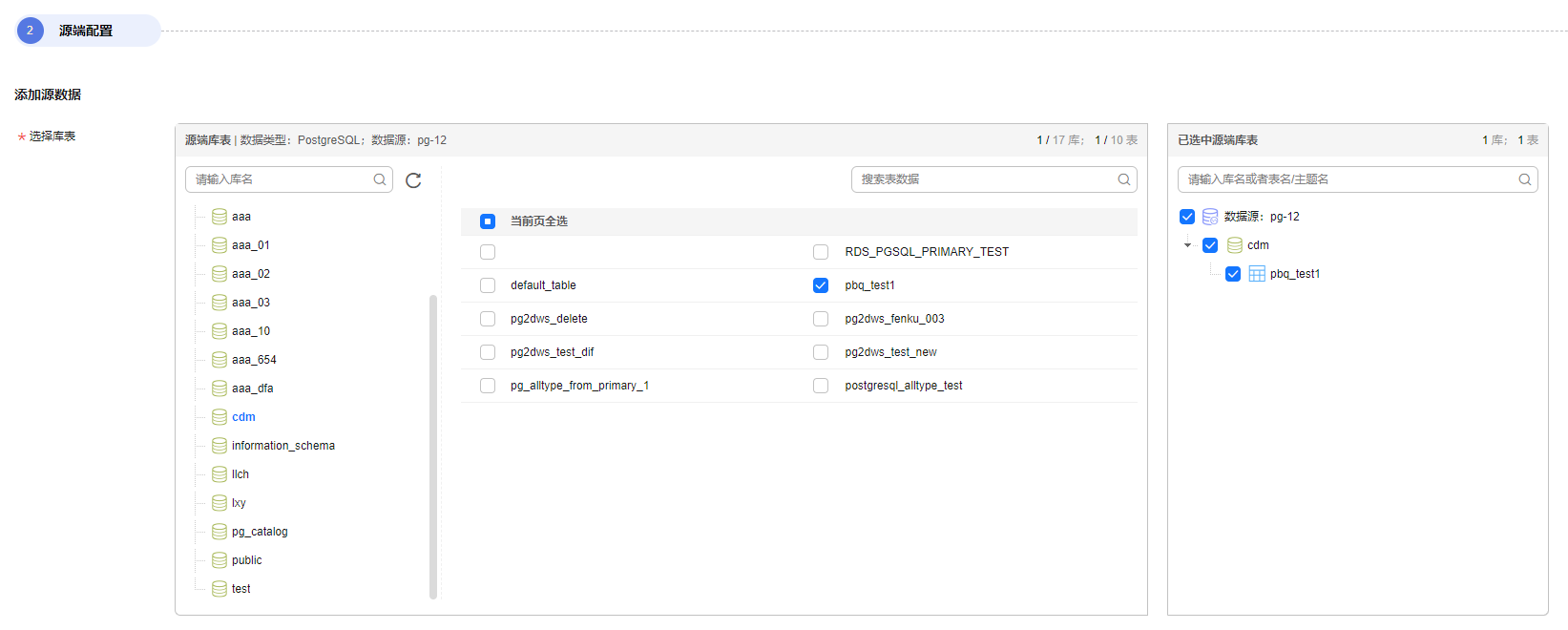The image size is (1568, 630).
Task: Click the database icon beside pg_catalog
Action: click(220, 532)
